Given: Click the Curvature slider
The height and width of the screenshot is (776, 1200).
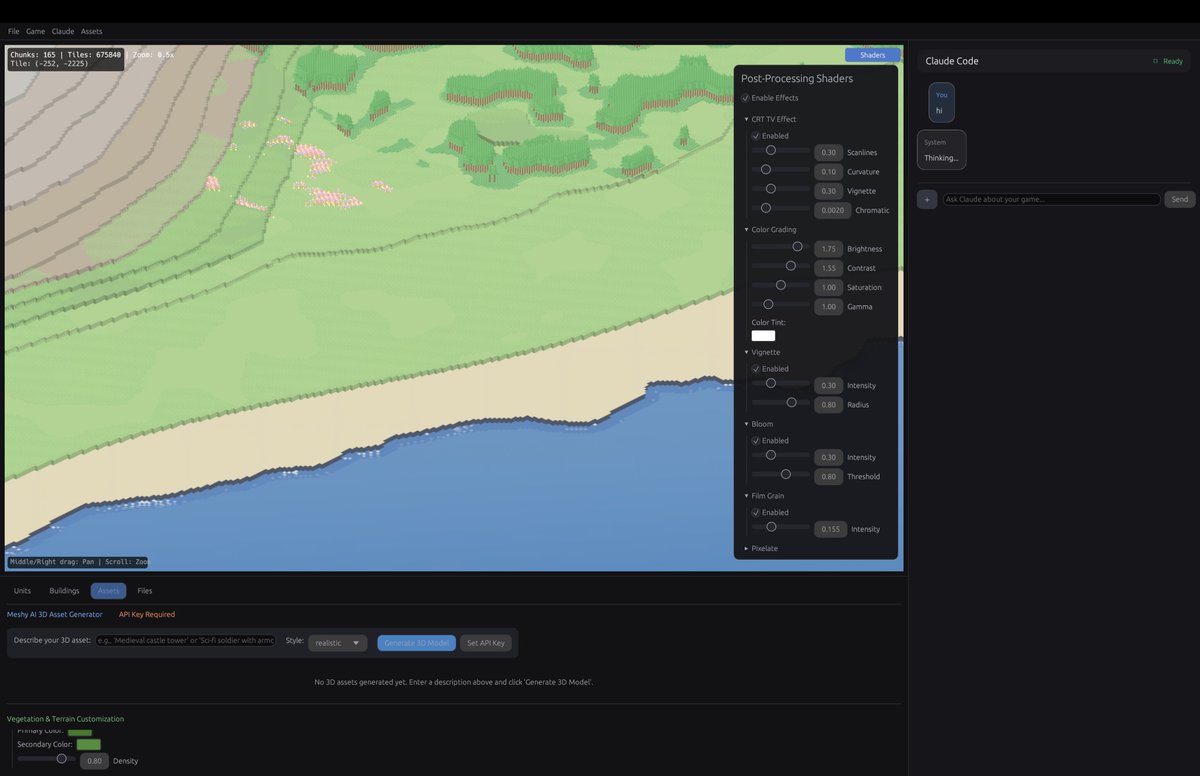Looking at the screenshot, I should (781, 169).
